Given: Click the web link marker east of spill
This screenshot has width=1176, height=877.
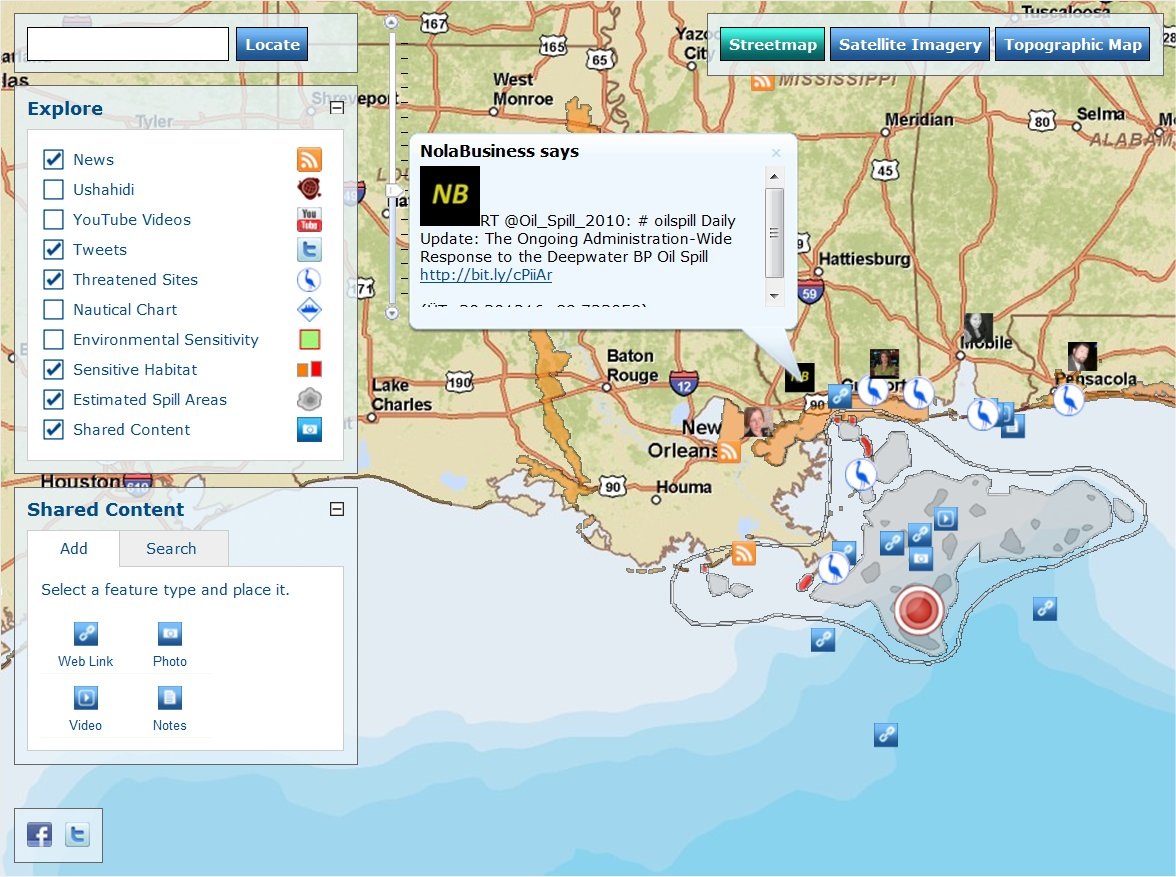Looking at the screenshot, I should 1045,608.
